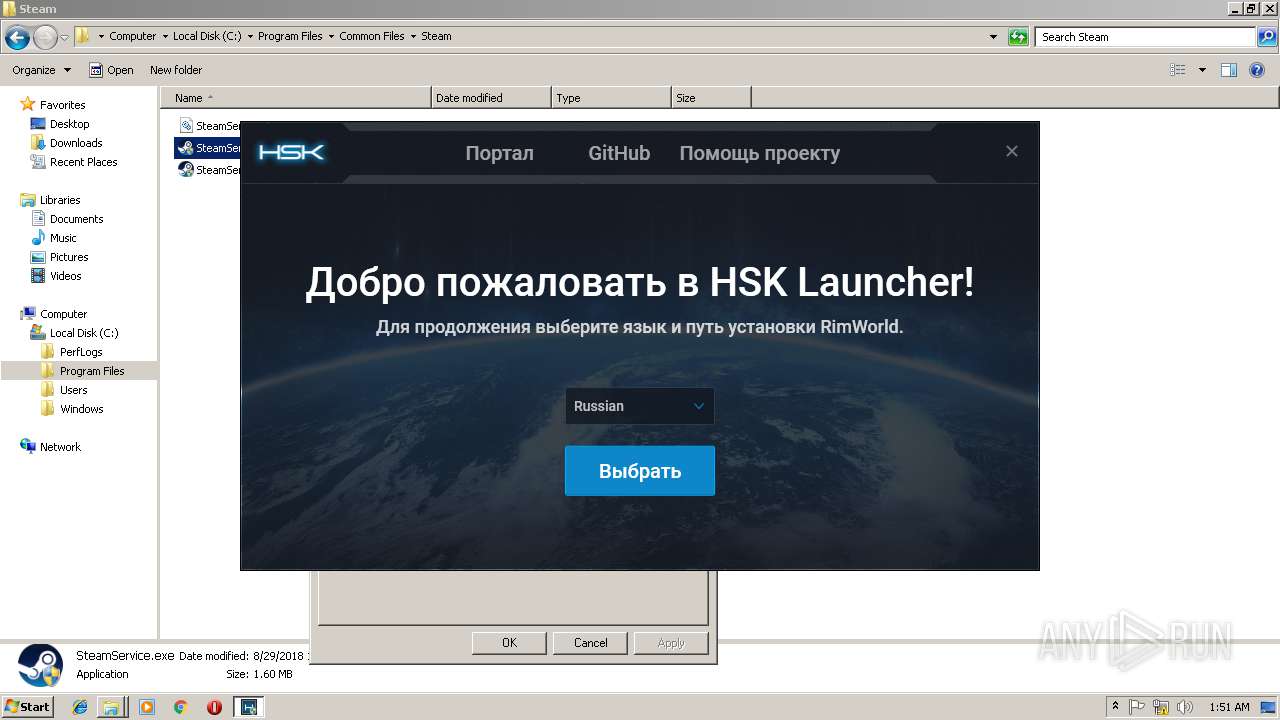Open address bar history dropdown
Viewport: 1280px width, 720px height.
point(993,37)
